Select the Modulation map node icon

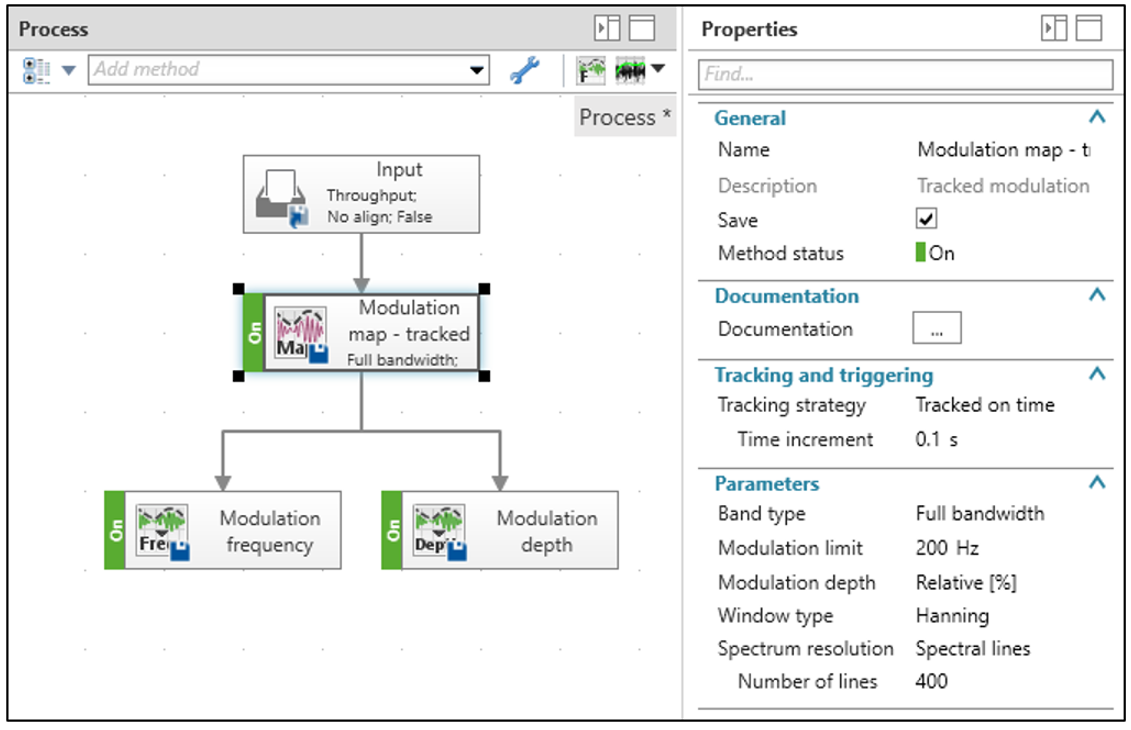coord(300,333)
